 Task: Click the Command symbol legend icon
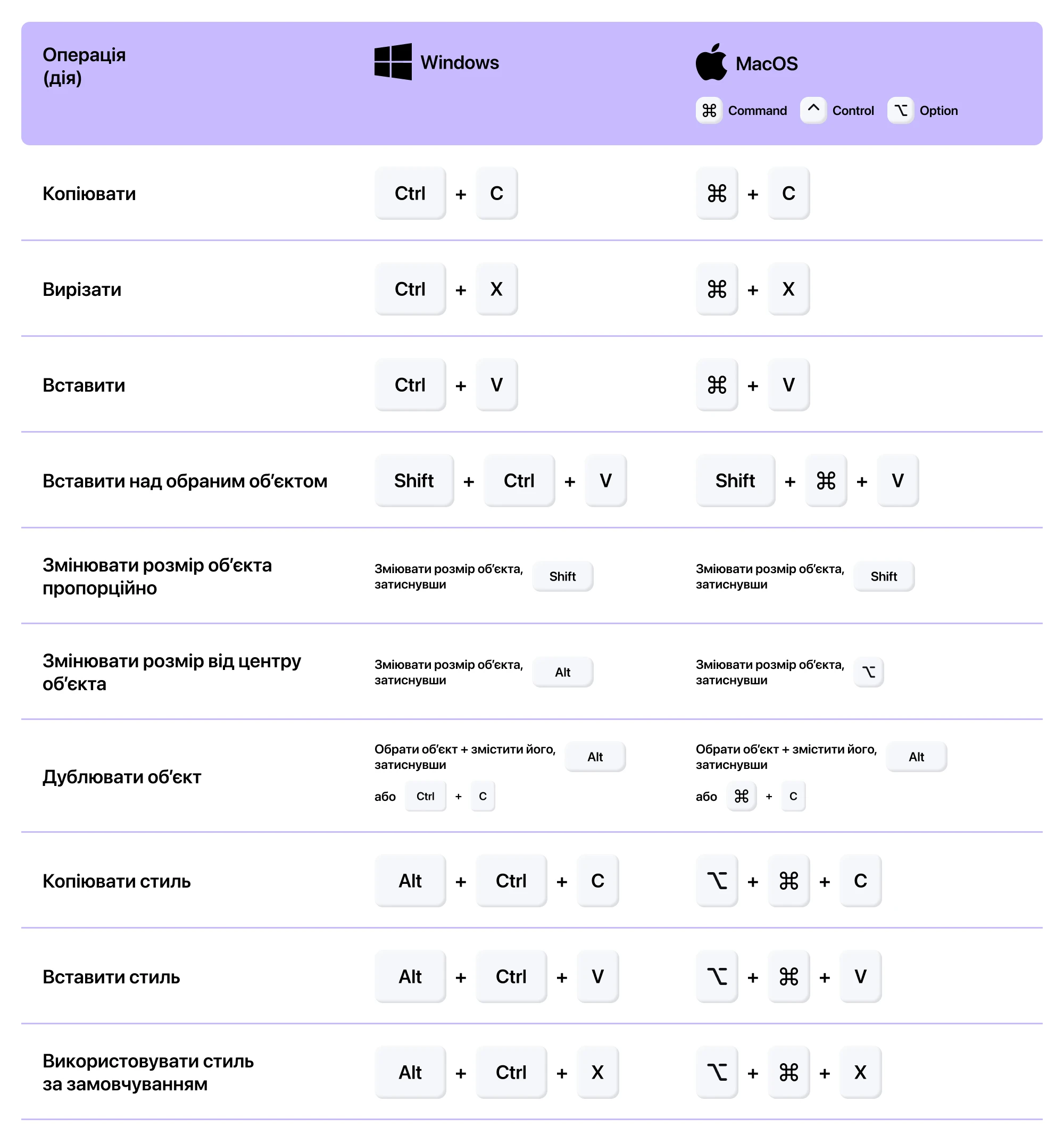point(709,110)
